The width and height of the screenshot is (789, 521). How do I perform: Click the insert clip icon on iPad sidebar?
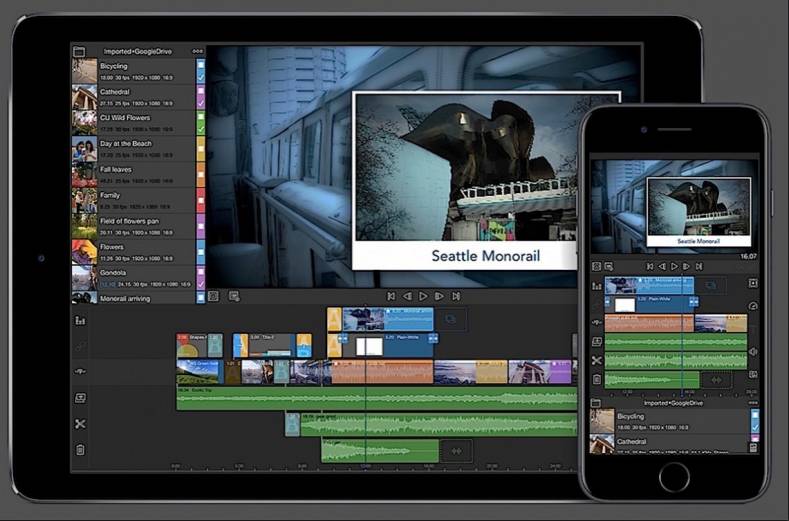click(x=80, y=371)
